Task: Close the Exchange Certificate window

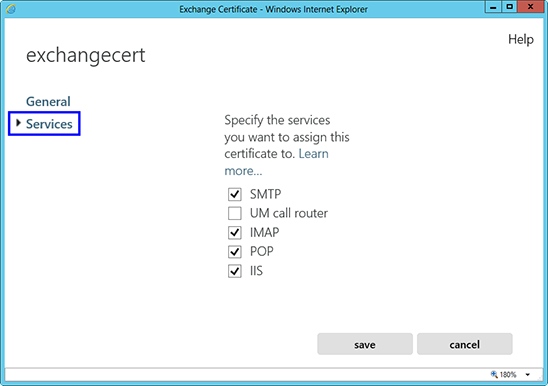Action: (x=531, y=7)
